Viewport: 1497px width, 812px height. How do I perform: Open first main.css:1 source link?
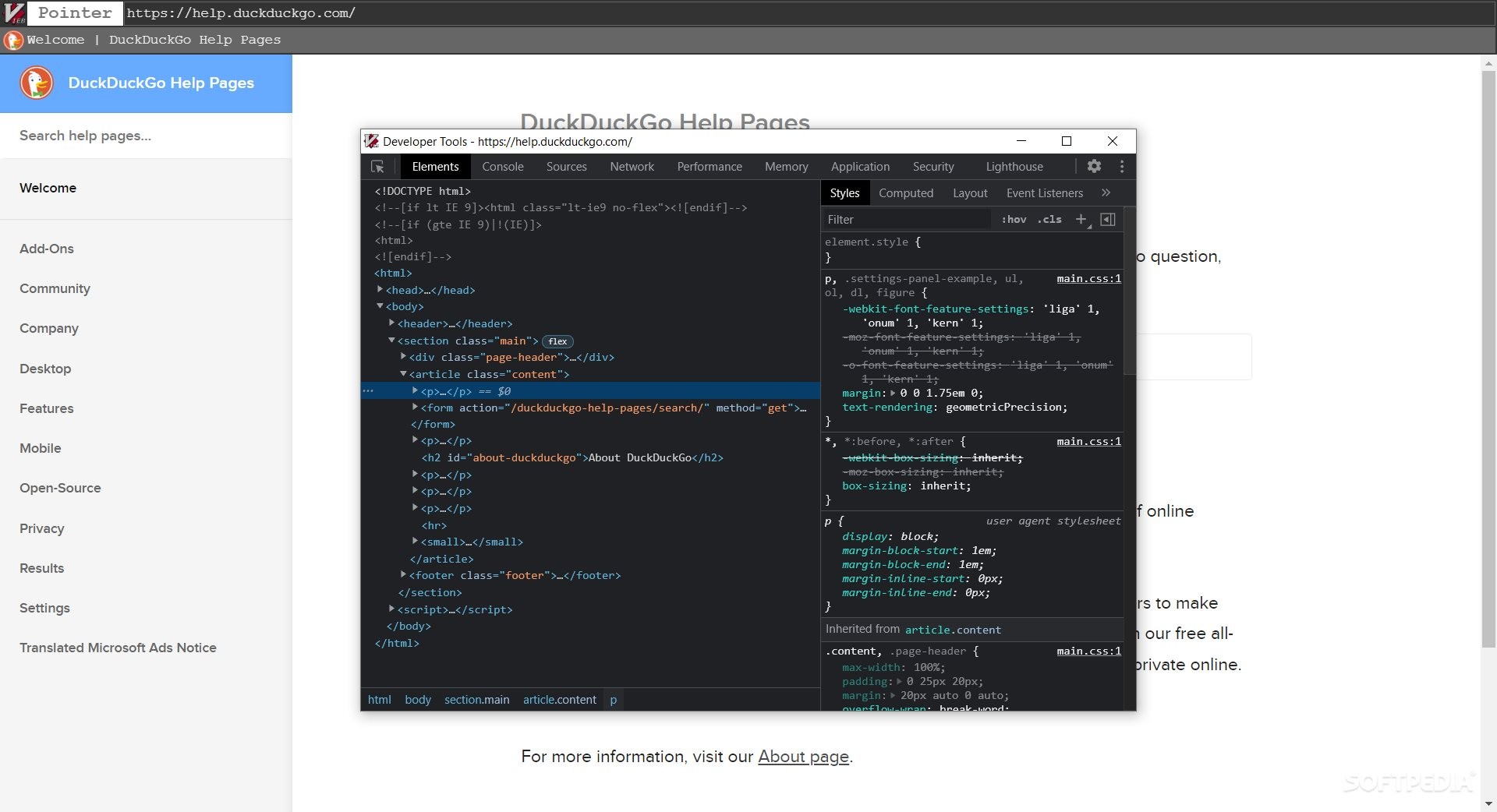pos(1088,279)
